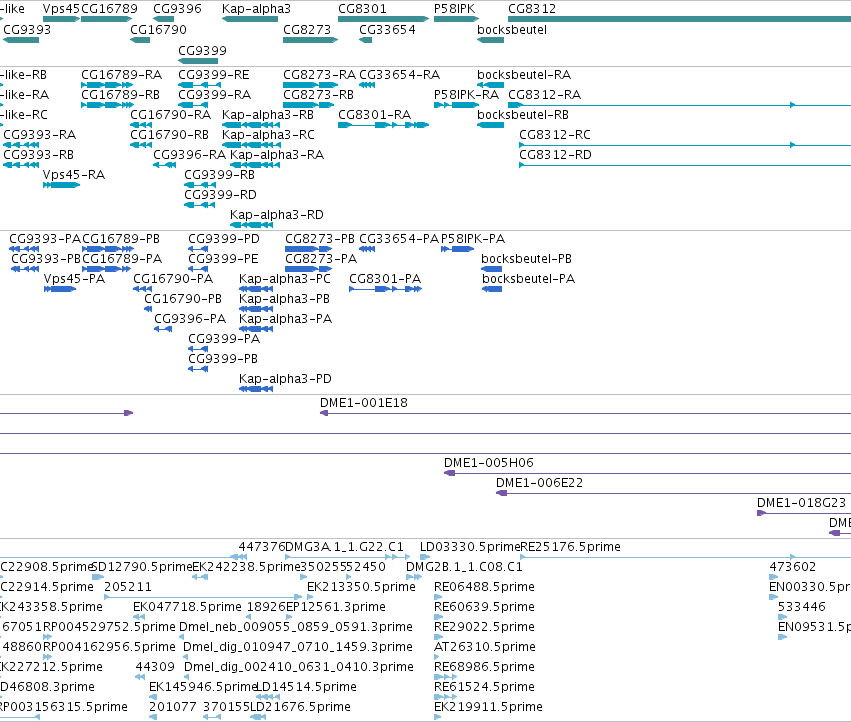The width and height of the screenshot is (851, 722).
Task: Click EST RE25176.5prime
Action: tap(685, 557)
